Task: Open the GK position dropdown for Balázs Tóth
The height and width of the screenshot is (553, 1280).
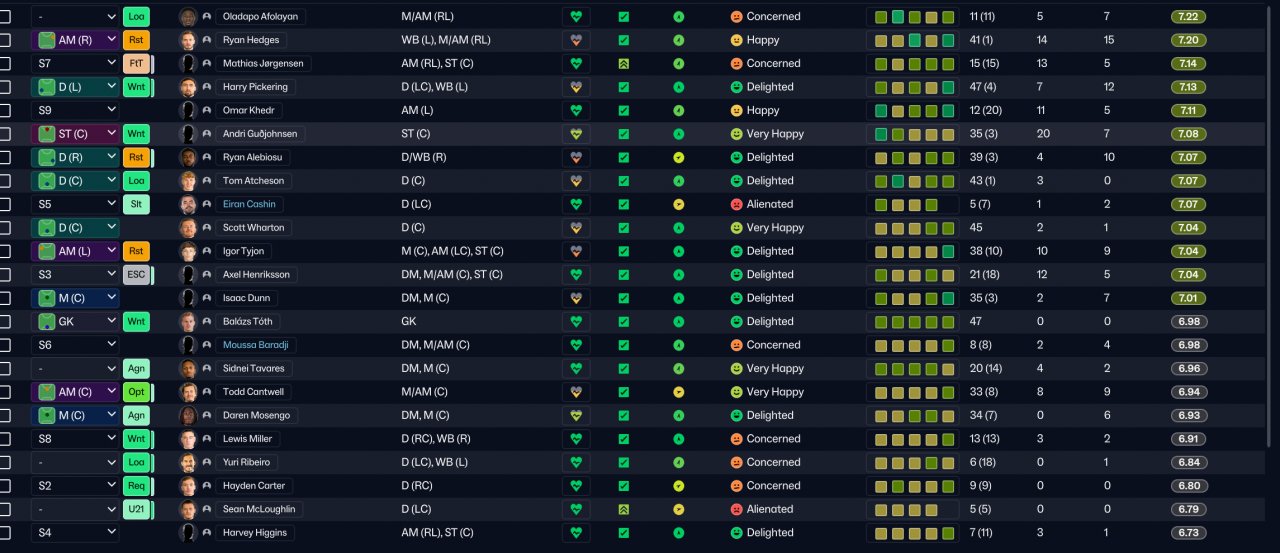Action: (x=75, y=321)
